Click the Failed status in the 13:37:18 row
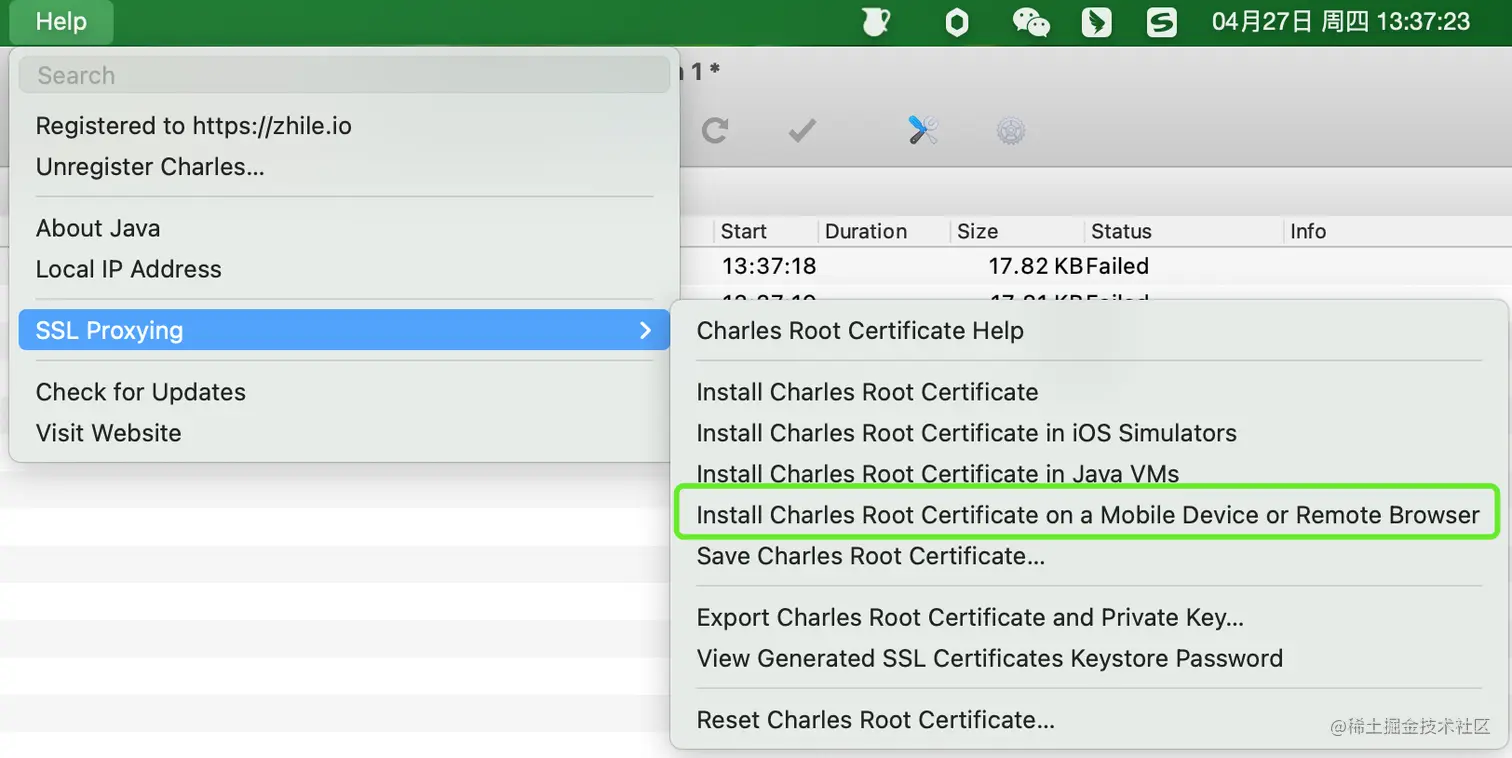The image size is (1512, 758). 1117,266
